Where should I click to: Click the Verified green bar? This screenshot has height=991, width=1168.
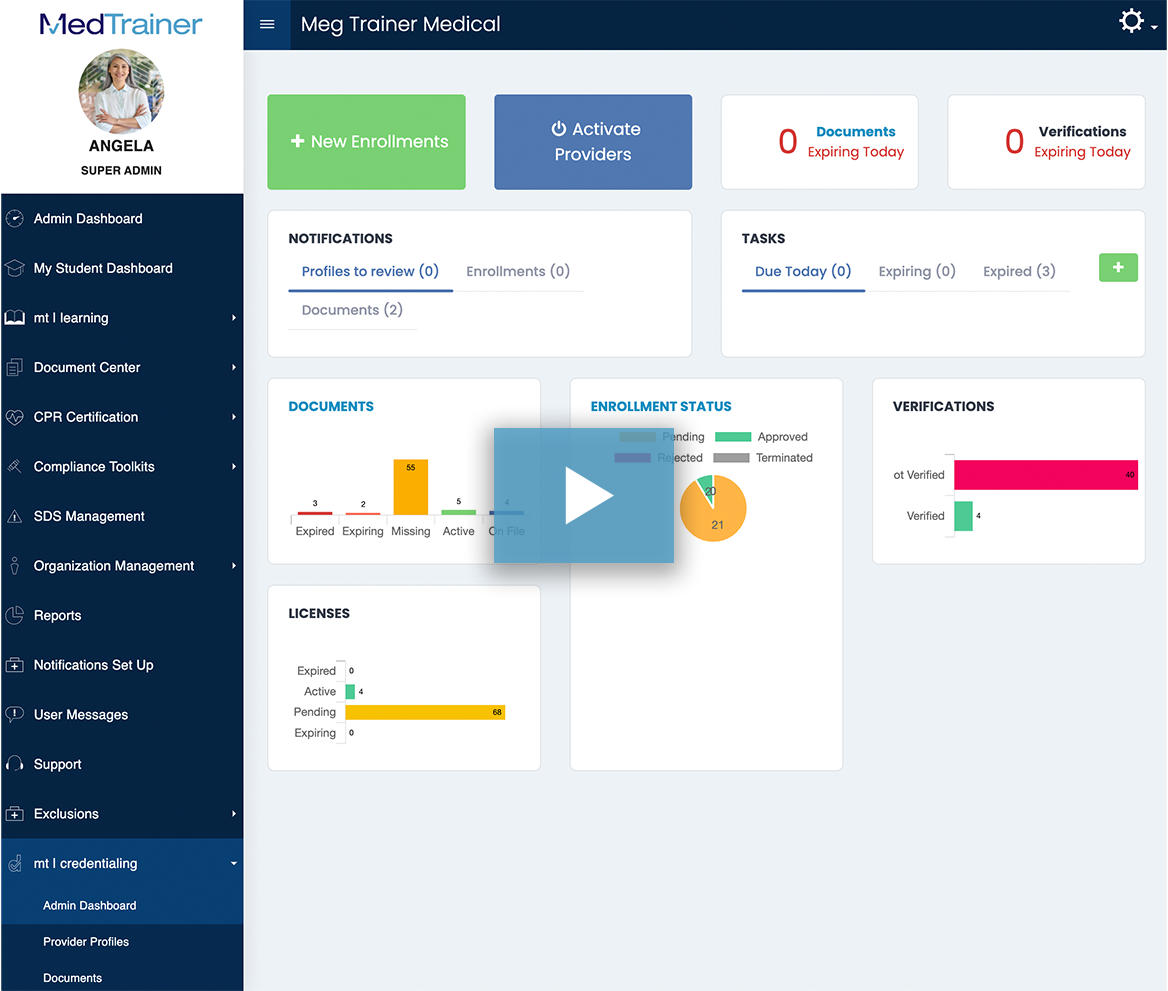click(x=963, y=516)
